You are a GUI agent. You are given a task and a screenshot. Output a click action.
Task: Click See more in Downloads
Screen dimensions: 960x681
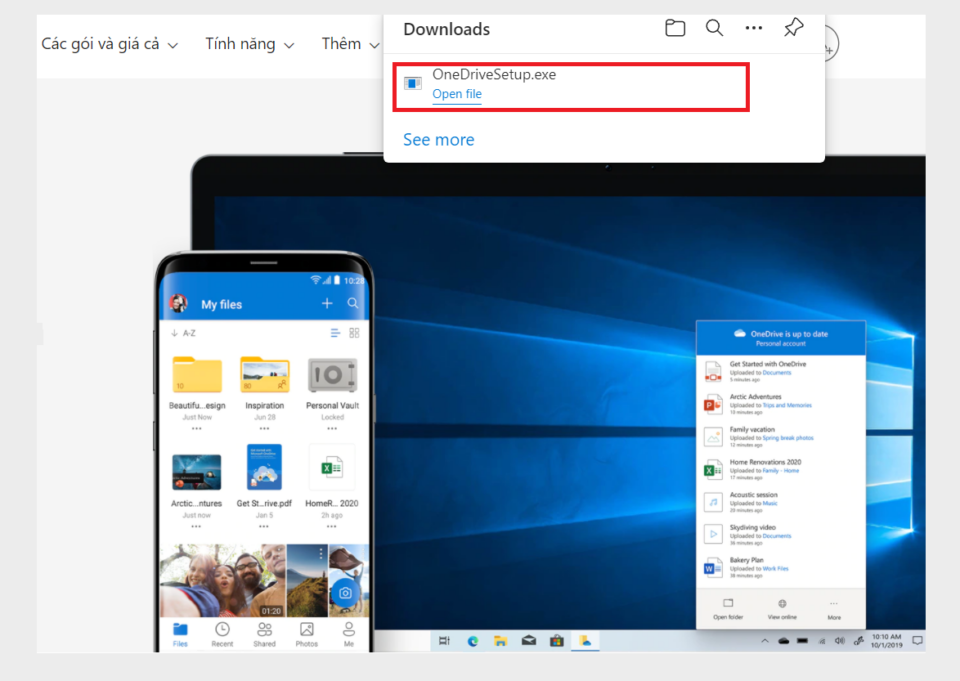[x=438, y=140]
